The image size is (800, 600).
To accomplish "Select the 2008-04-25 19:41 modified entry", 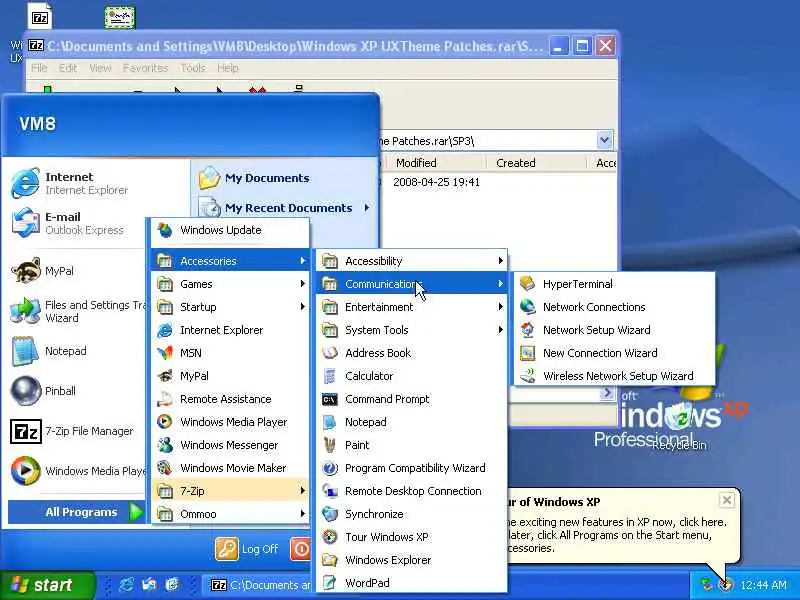I will (x=436, y=182).
